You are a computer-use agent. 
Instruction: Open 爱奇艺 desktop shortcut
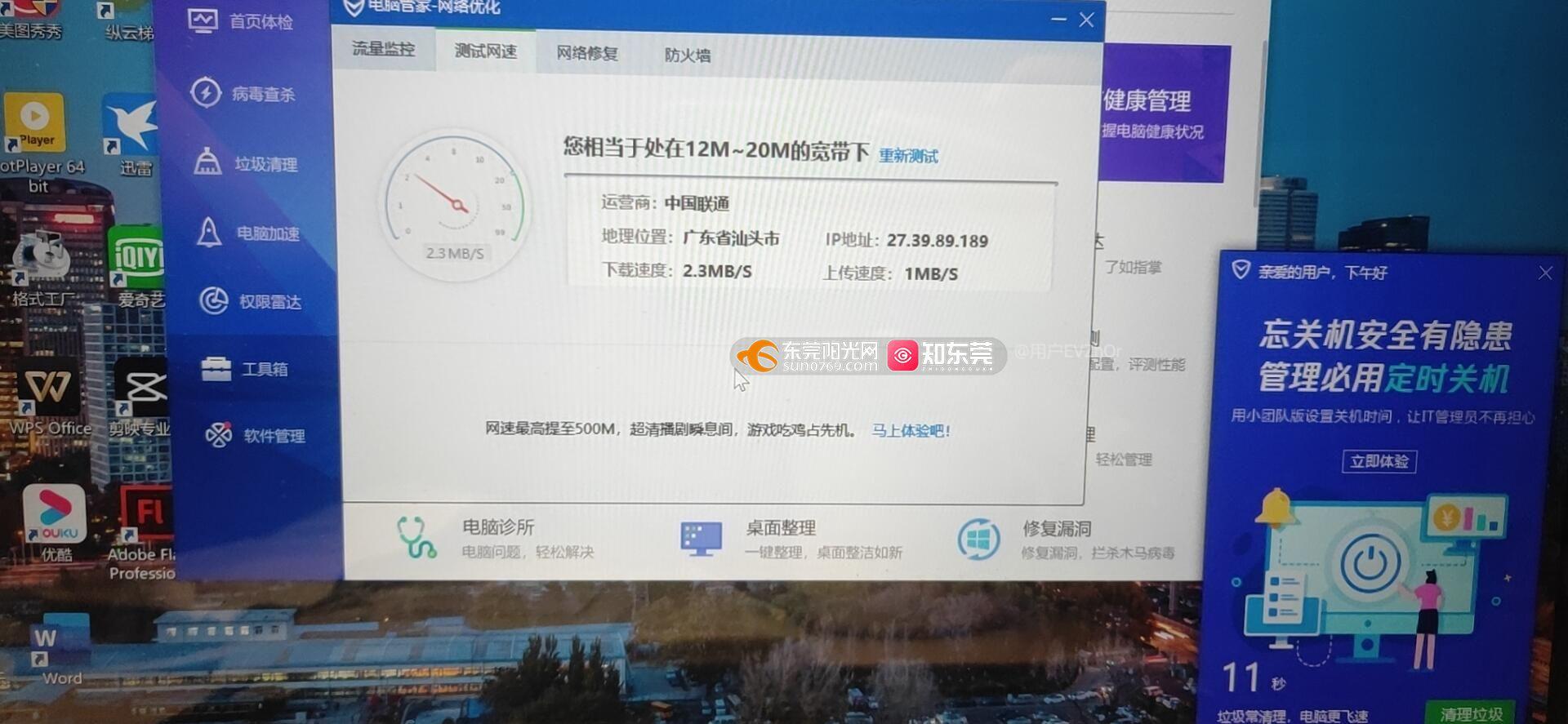point(137,265)
